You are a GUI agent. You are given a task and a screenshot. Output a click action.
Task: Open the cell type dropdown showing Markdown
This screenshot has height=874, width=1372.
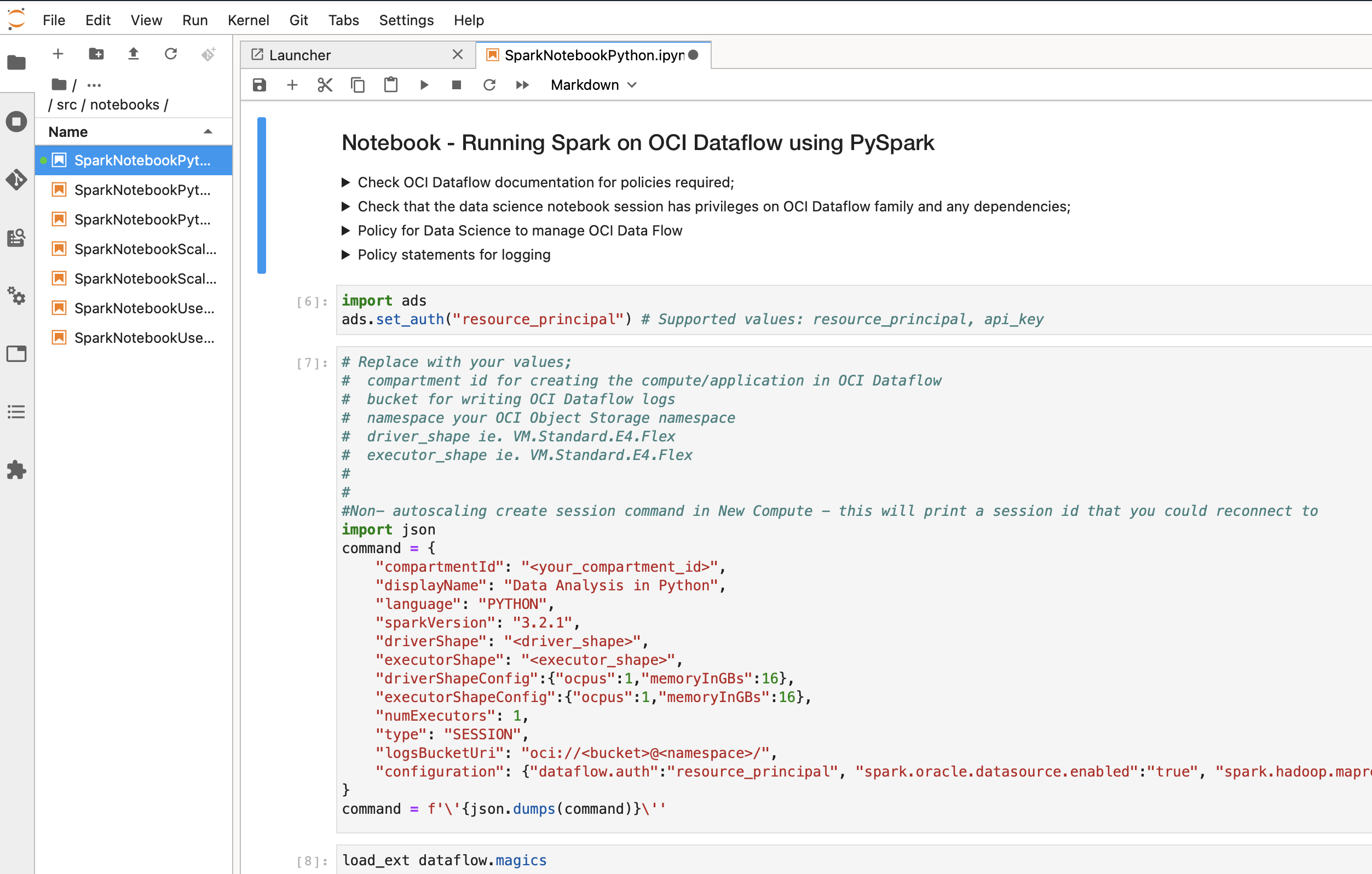click(x=592, y=84)
